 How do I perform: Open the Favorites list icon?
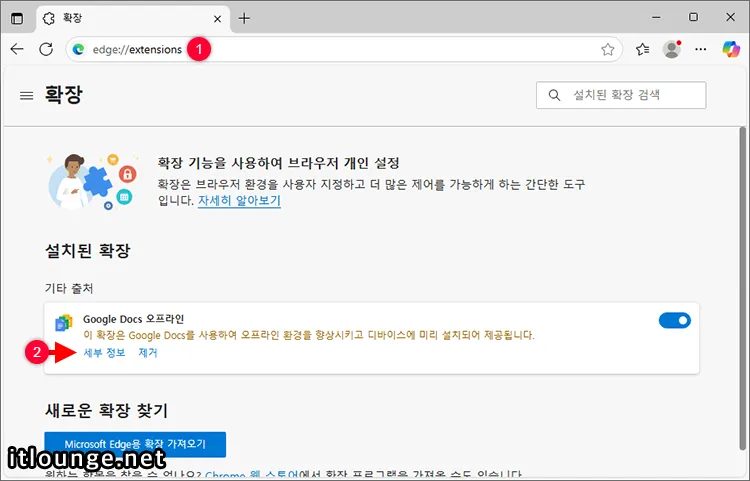[642, 49]
